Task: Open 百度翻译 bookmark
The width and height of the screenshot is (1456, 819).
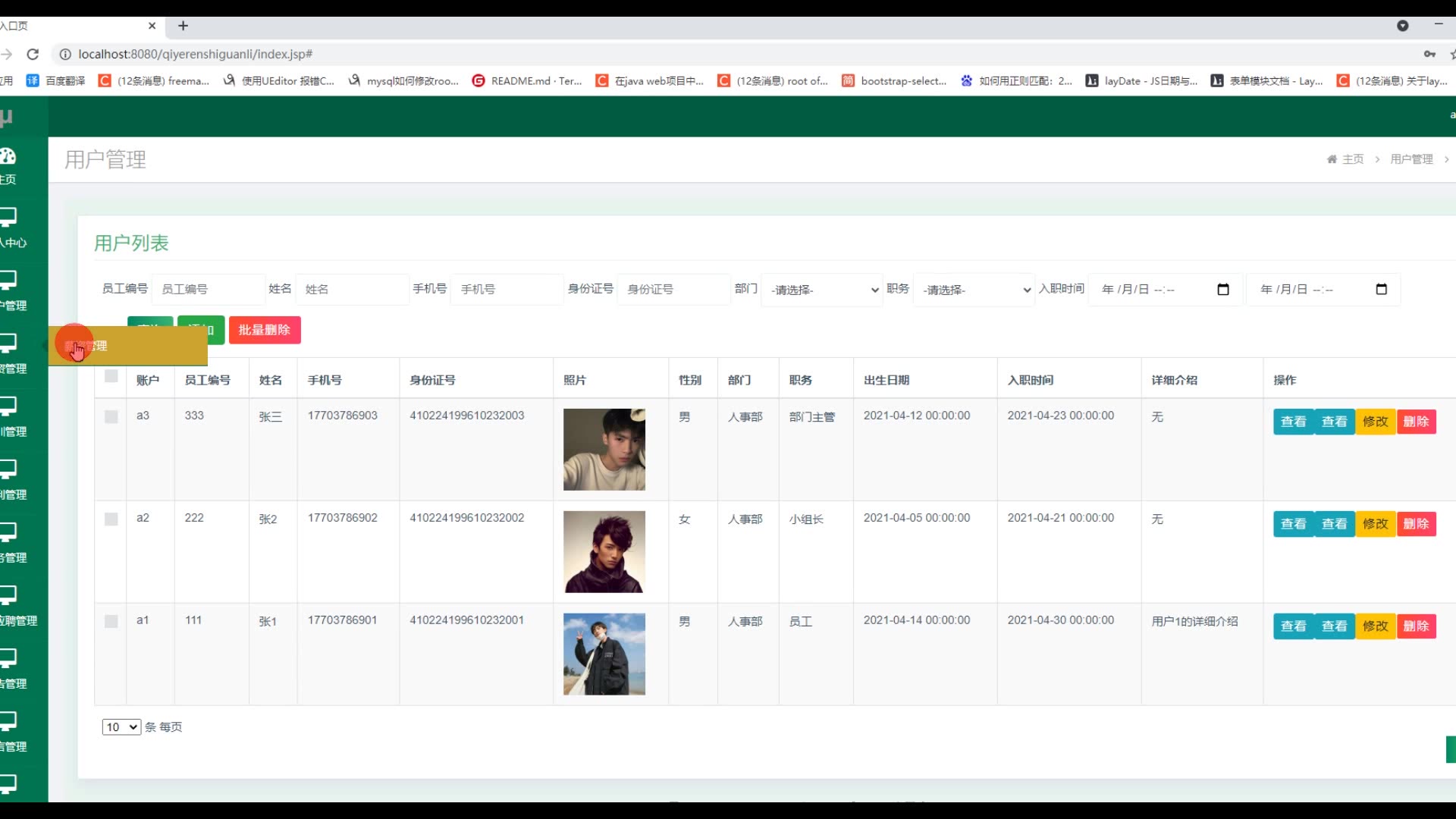Action: [x=56, y=80]
